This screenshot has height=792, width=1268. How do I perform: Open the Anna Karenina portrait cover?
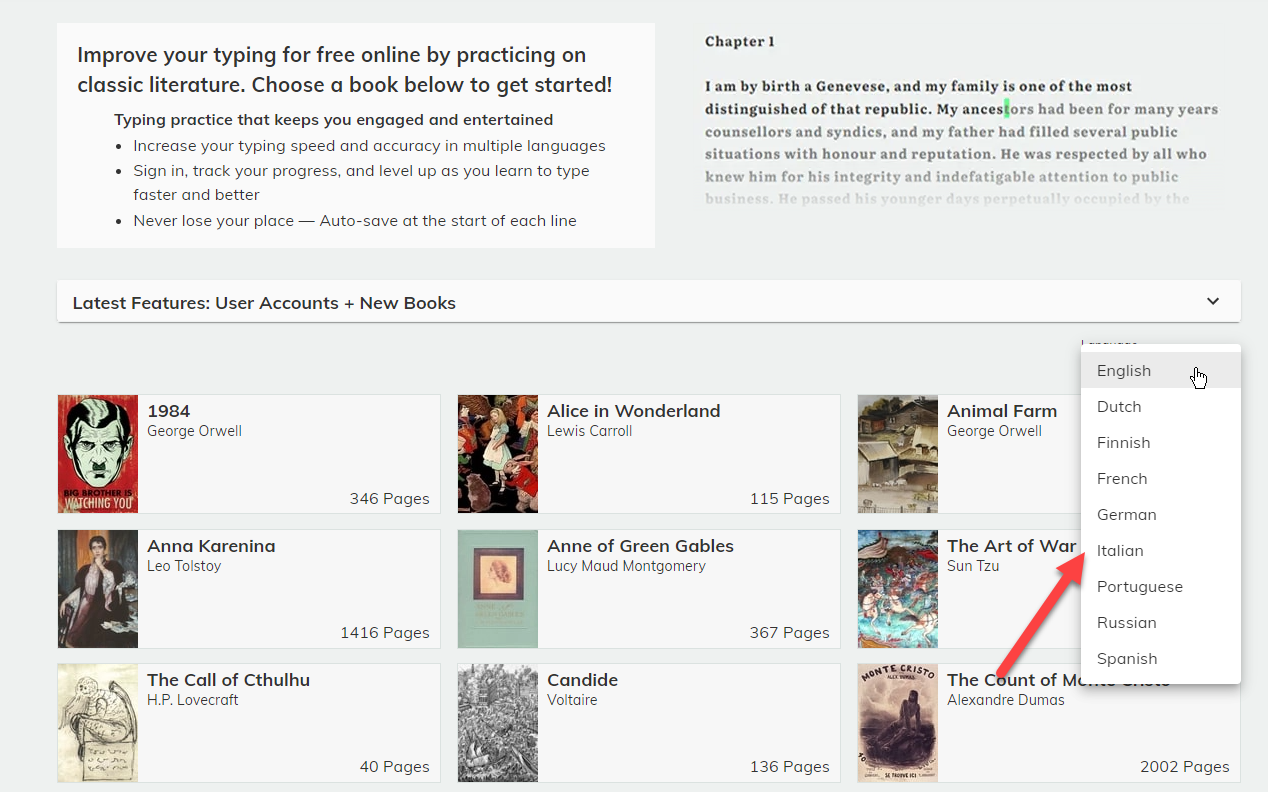[x=98, y=589]
